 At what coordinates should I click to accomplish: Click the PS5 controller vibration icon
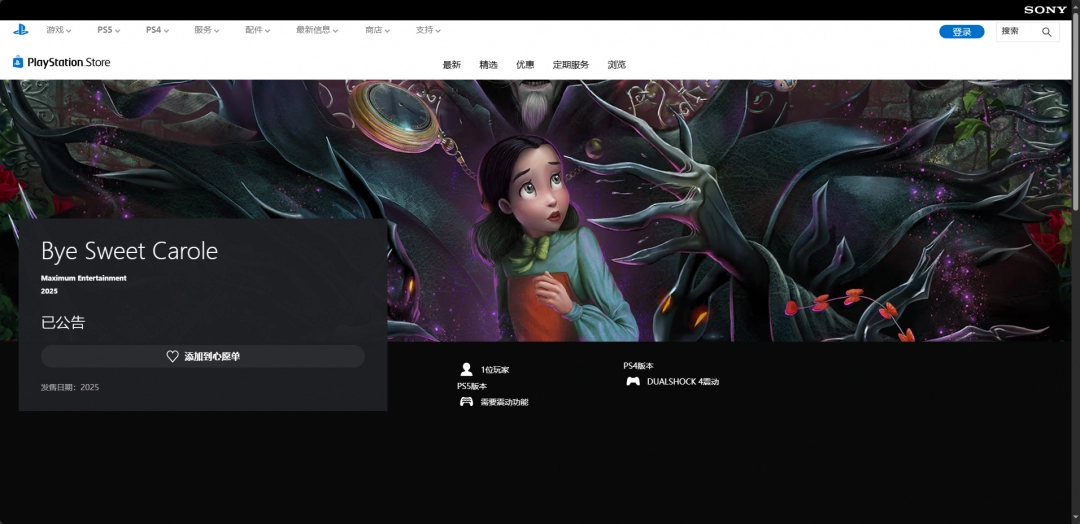466,402
